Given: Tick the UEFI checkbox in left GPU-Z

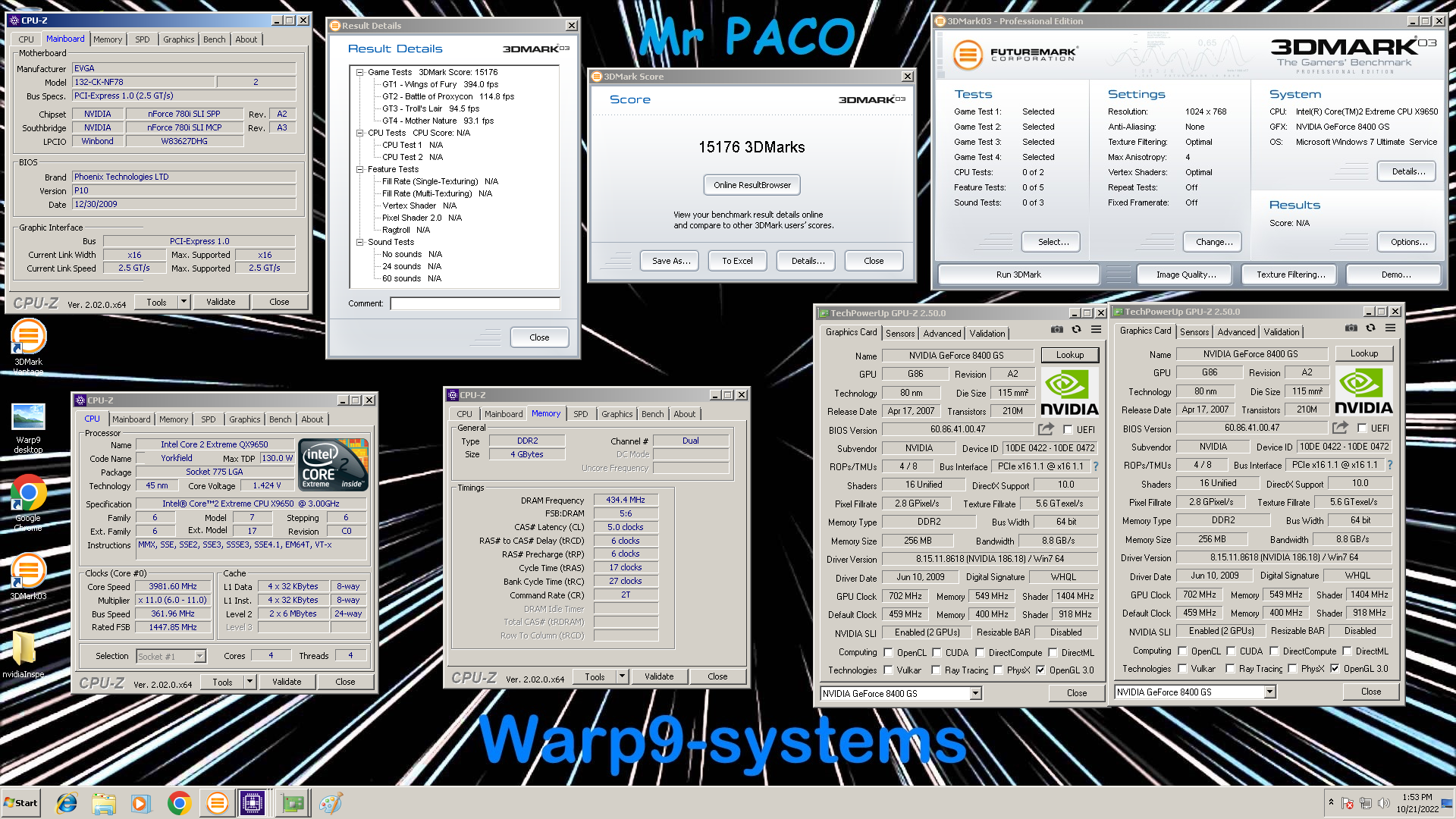Looking at the screenshot, I should pyautogui.click(x=1068, y=430).
